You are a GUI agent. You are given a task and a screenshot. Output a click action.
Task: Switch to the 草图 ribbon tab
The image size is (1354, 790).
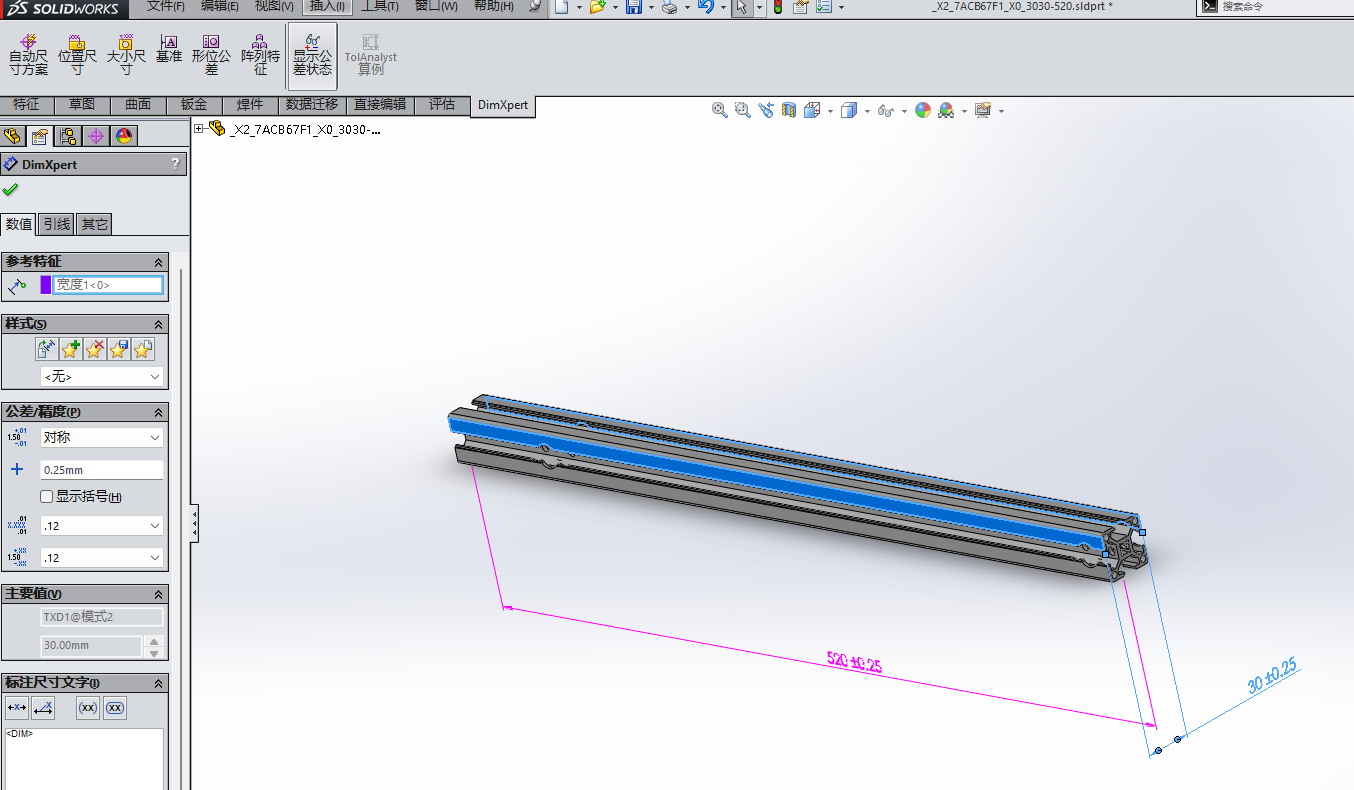82,105
